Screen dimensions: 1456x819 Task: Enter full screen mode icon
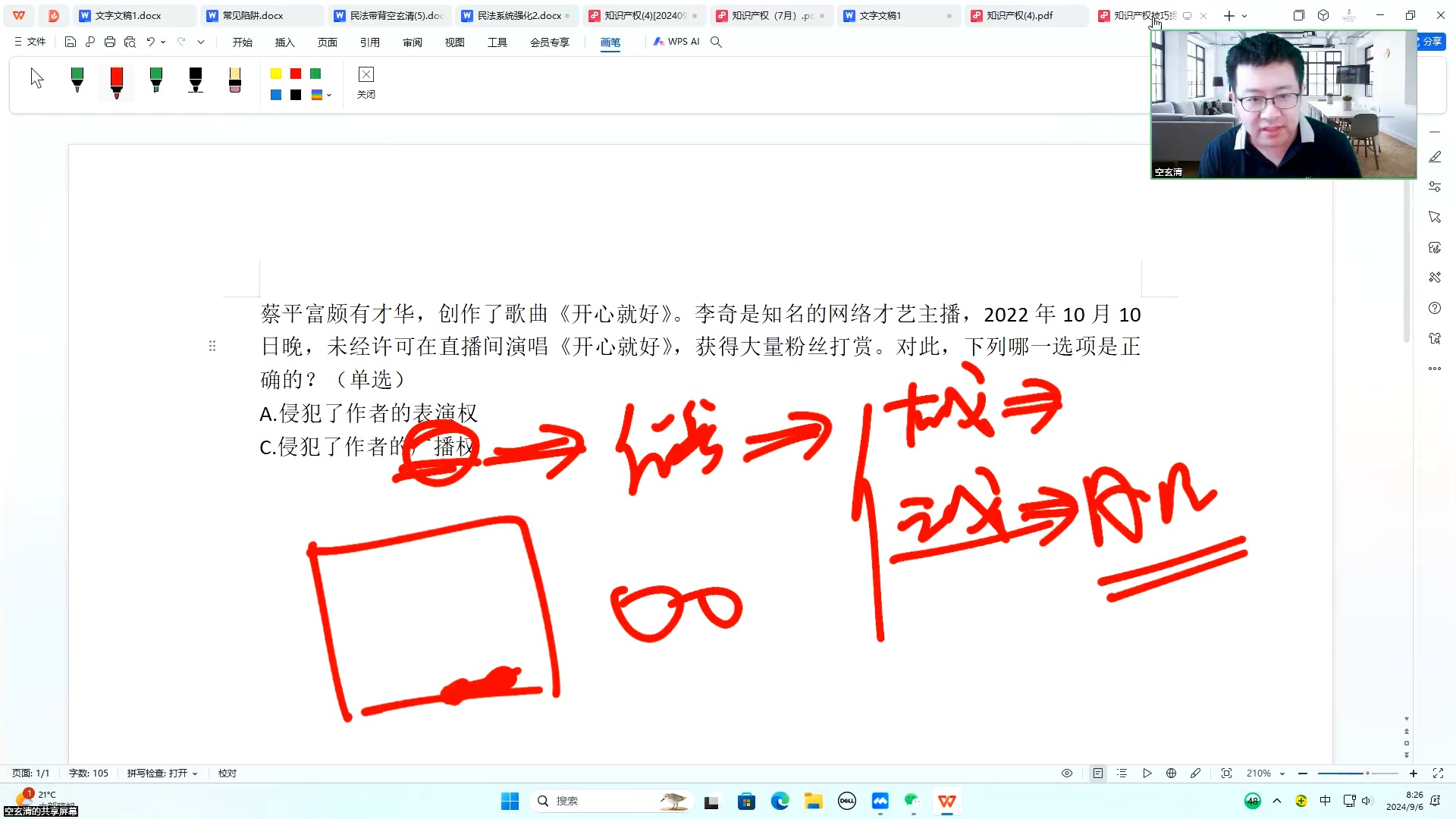pos(1438,773)
